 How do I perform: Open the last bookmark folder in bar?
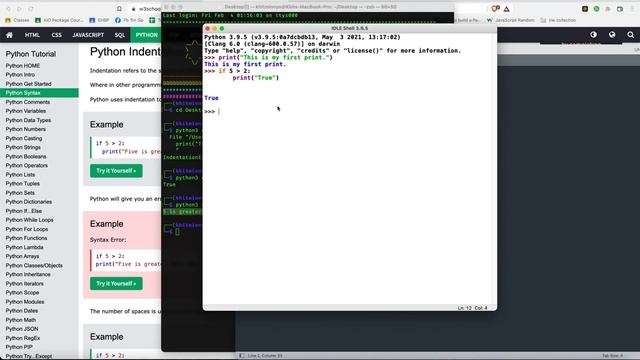[x=558, y=20]
